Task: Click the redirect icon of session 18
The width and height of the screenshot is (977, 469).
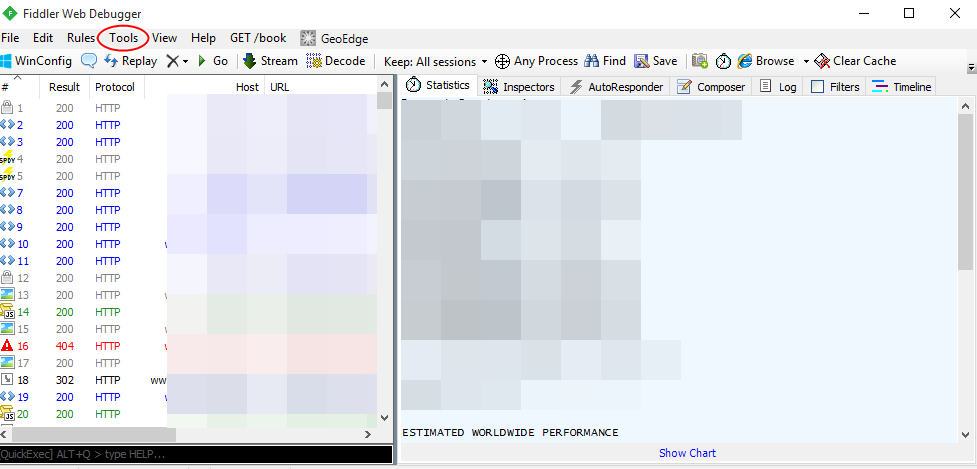Action: pos(7,379)
